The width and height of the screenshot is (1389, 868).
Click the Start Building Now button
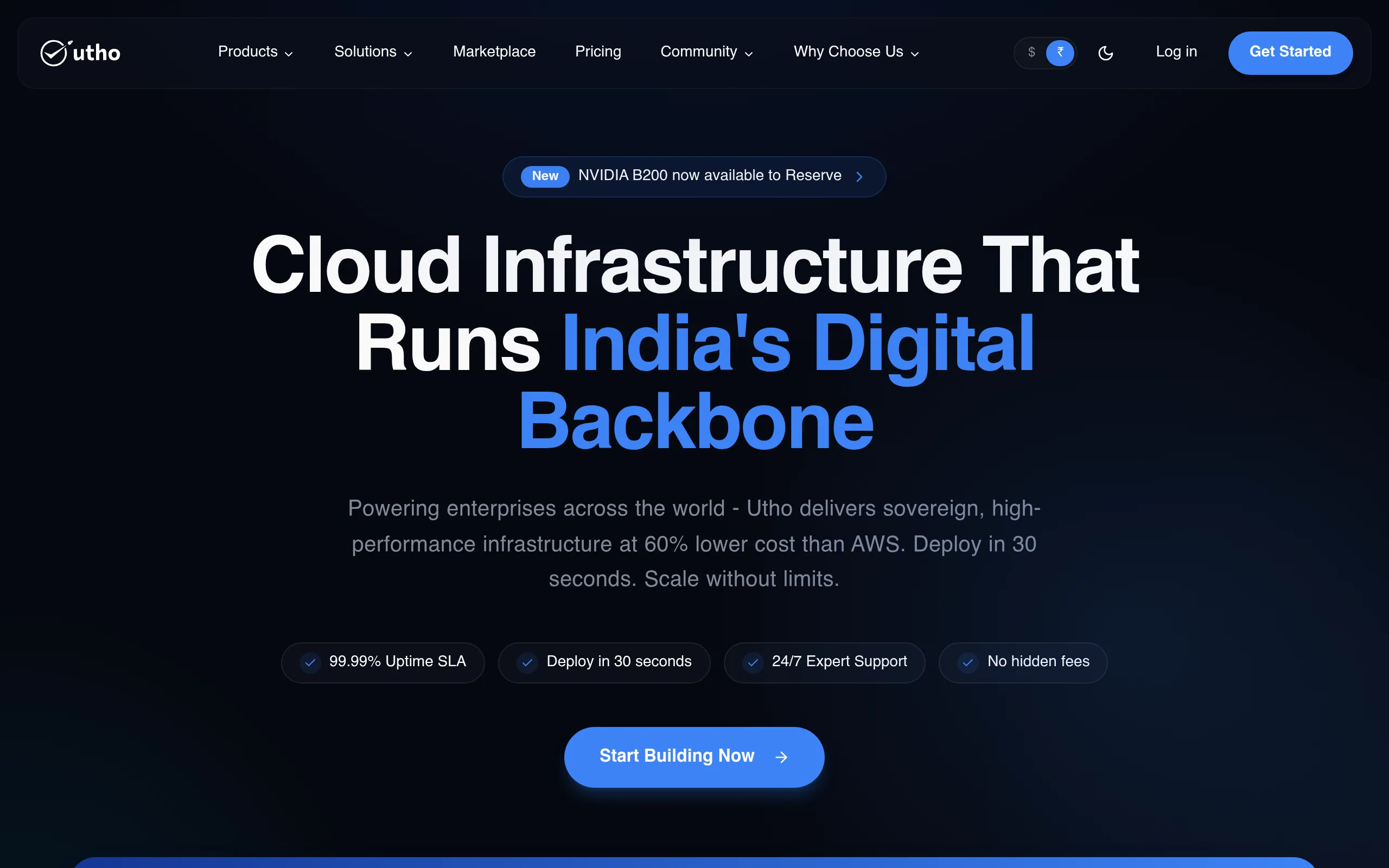click(694, 757)
